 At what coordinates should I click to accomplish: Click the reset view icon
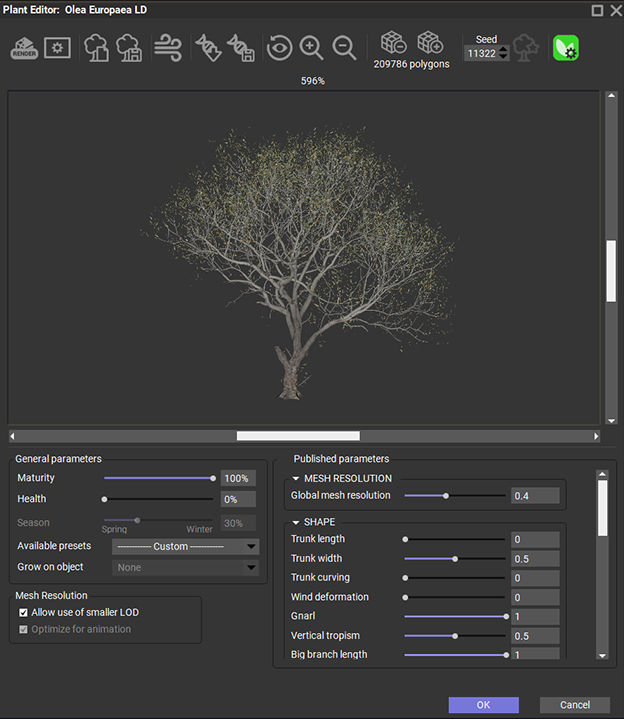click(279, 48)
